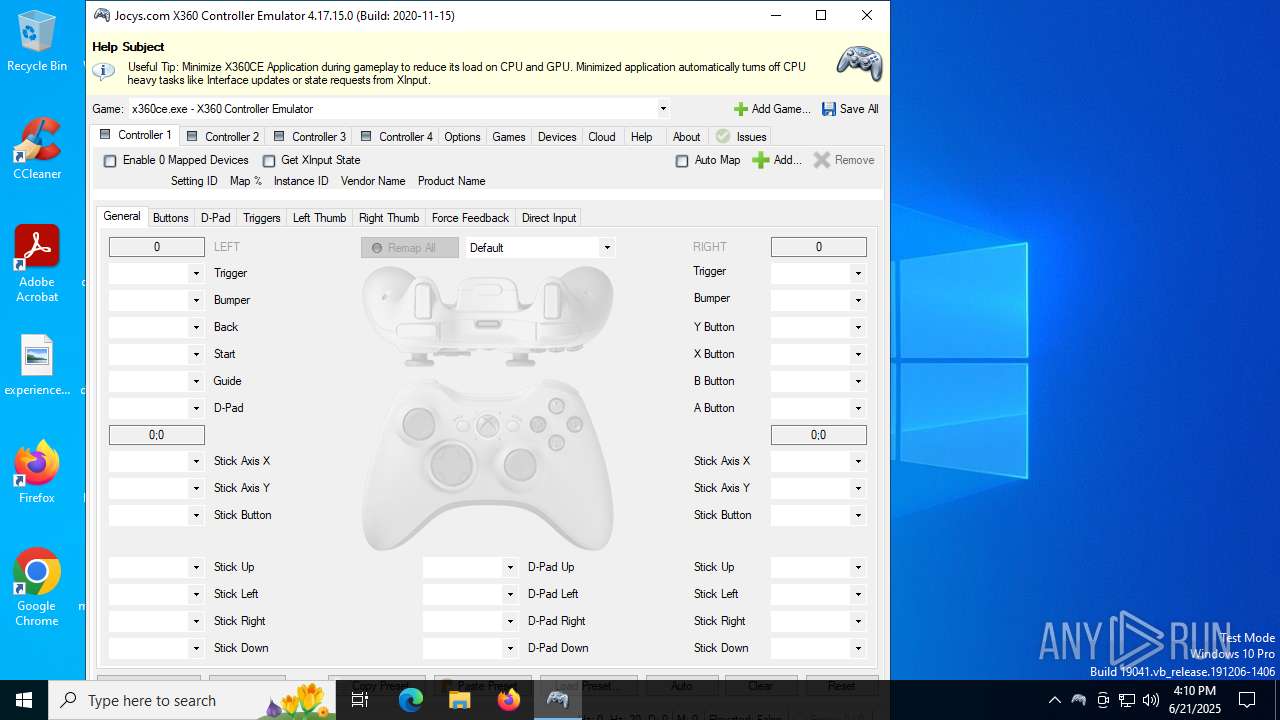Open the left Stick Button dropdown
Image resolution: width=1280 pixels, height=720 pixels.
(196, 515)
